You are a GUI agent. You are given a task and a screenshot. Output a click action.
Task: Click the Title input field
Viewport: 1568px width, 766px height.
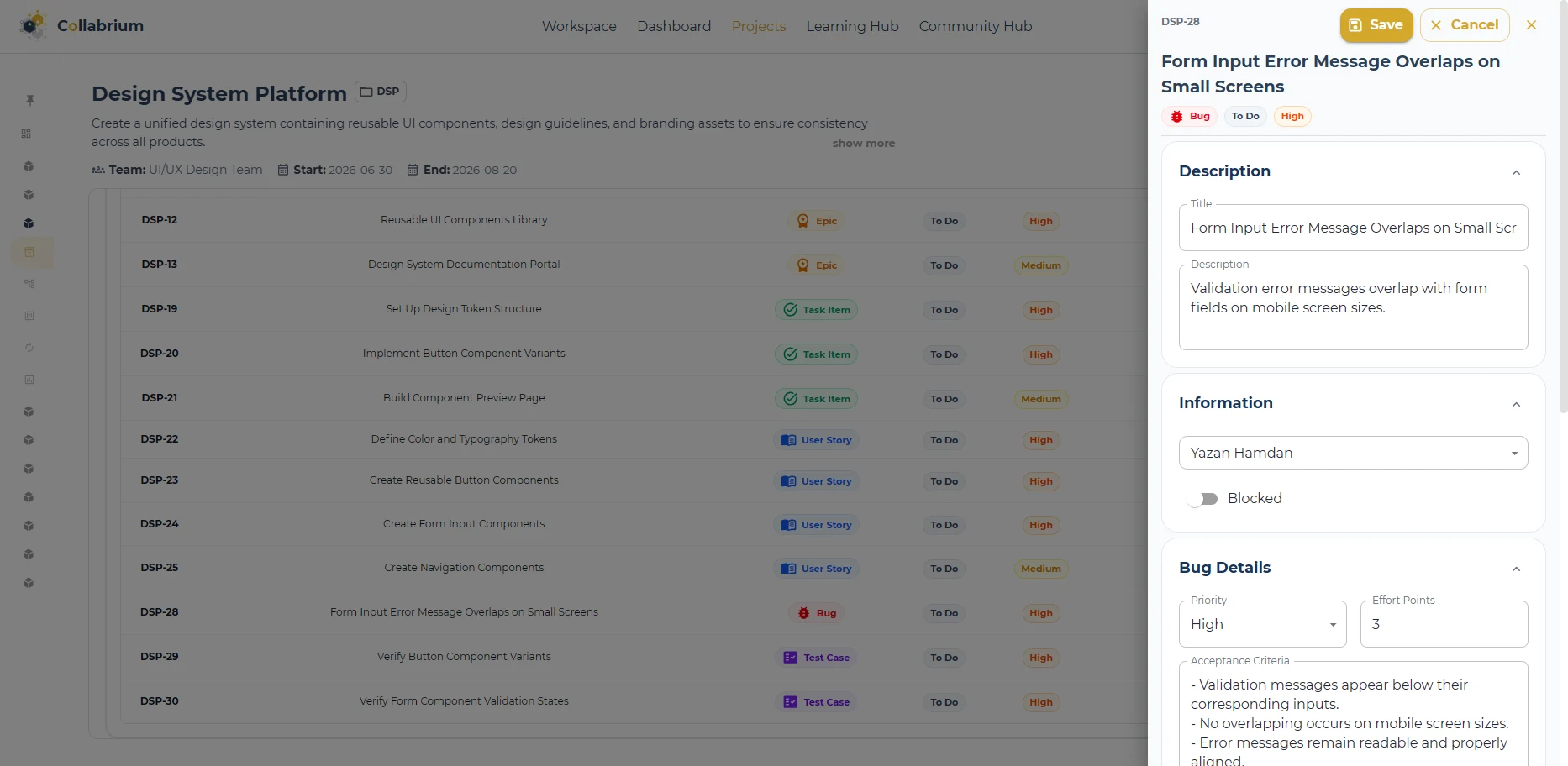click(1354, 228)
